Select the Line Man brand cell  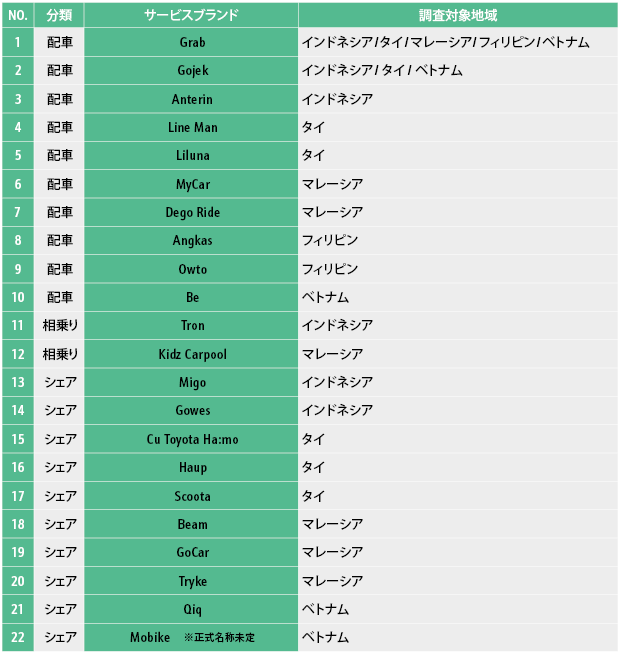click(192, 127)
